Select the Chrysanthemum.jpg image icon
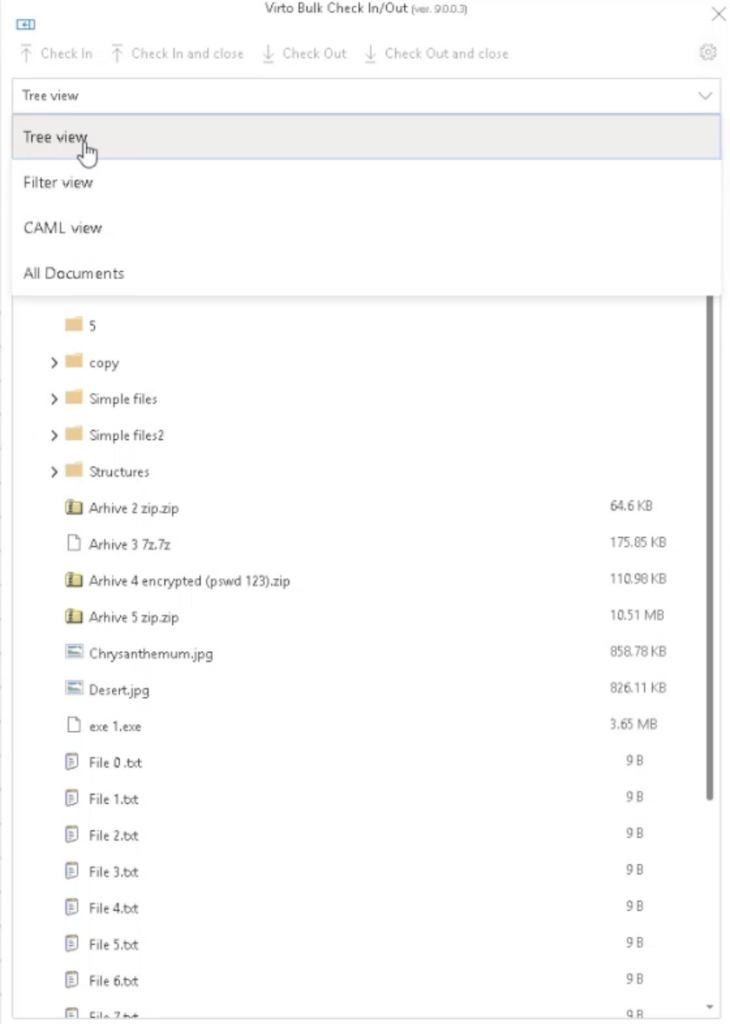The image size is (730, 1024). click(74, 652)
